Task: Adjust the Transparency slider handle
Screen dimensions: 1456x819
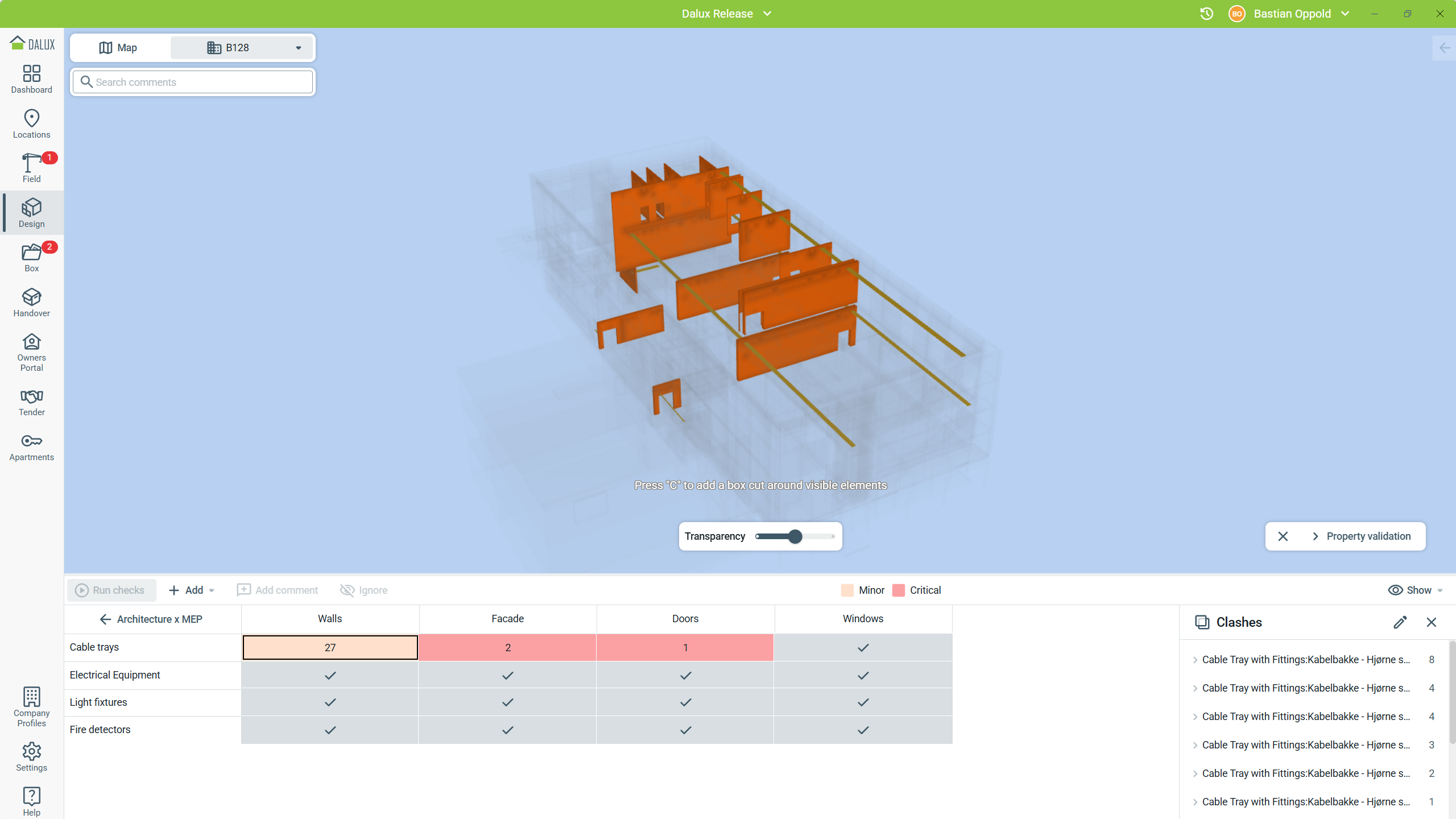Action: click(795, 536)
